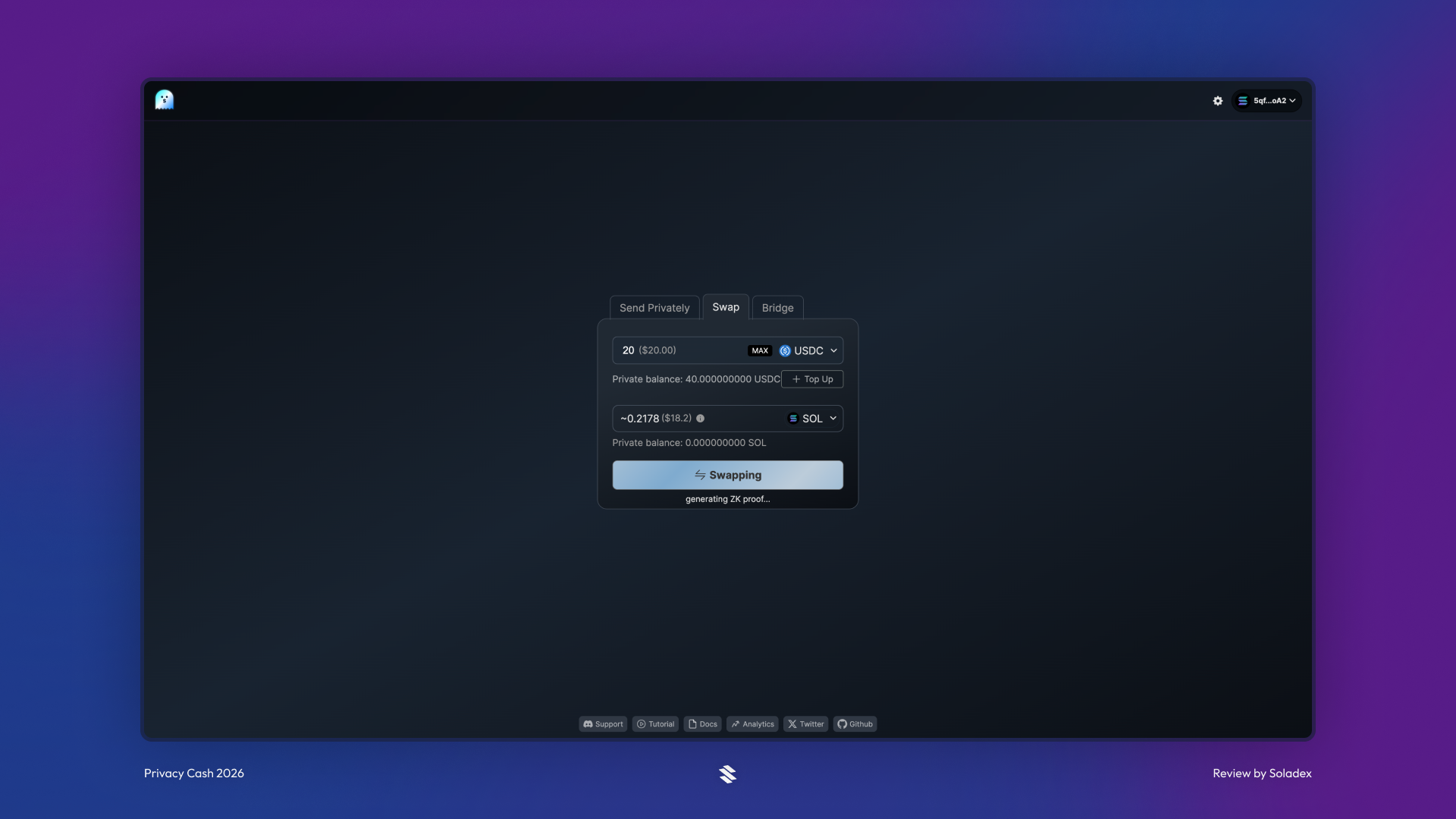Click the Solana icon in the wallet pill

click(1243, 100)
